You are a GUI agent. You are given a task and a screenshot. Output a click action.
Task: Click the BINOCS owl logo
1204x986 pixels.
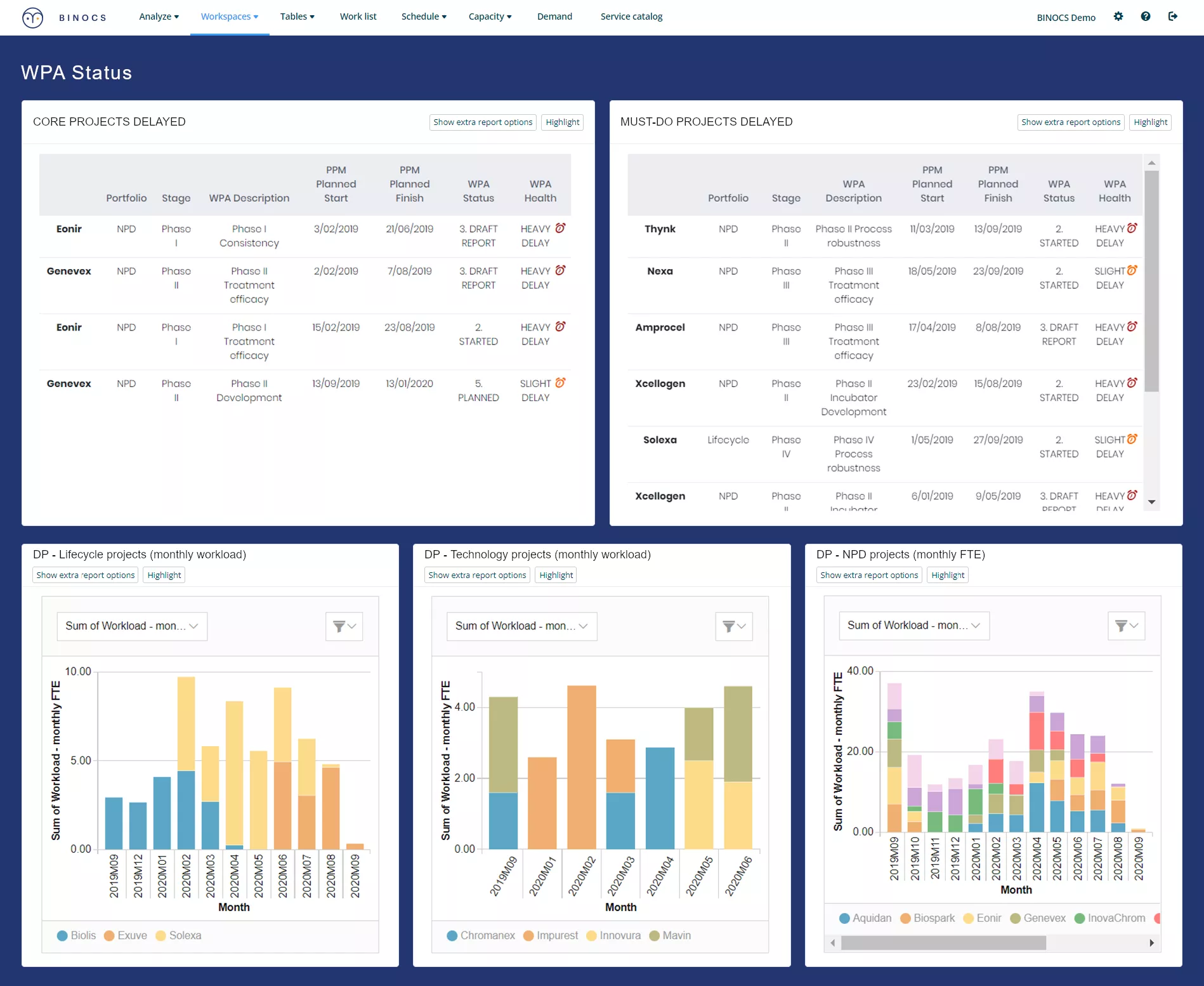click(33, 18)
